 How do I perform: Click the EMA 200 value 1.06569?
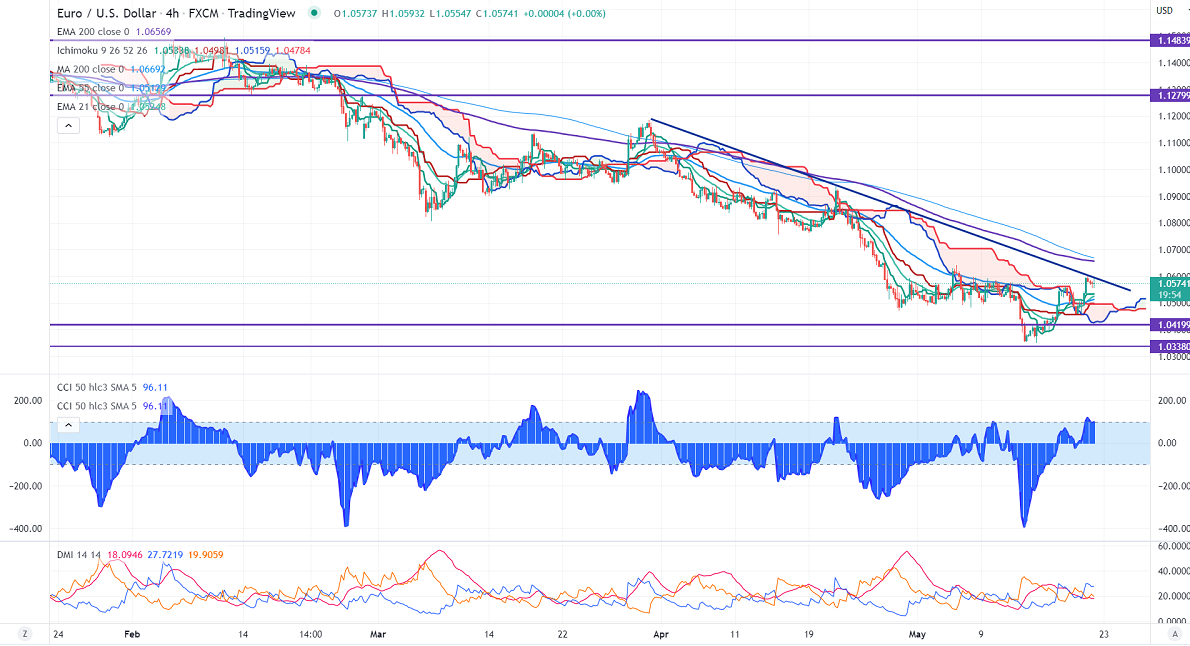click(153, 32)
